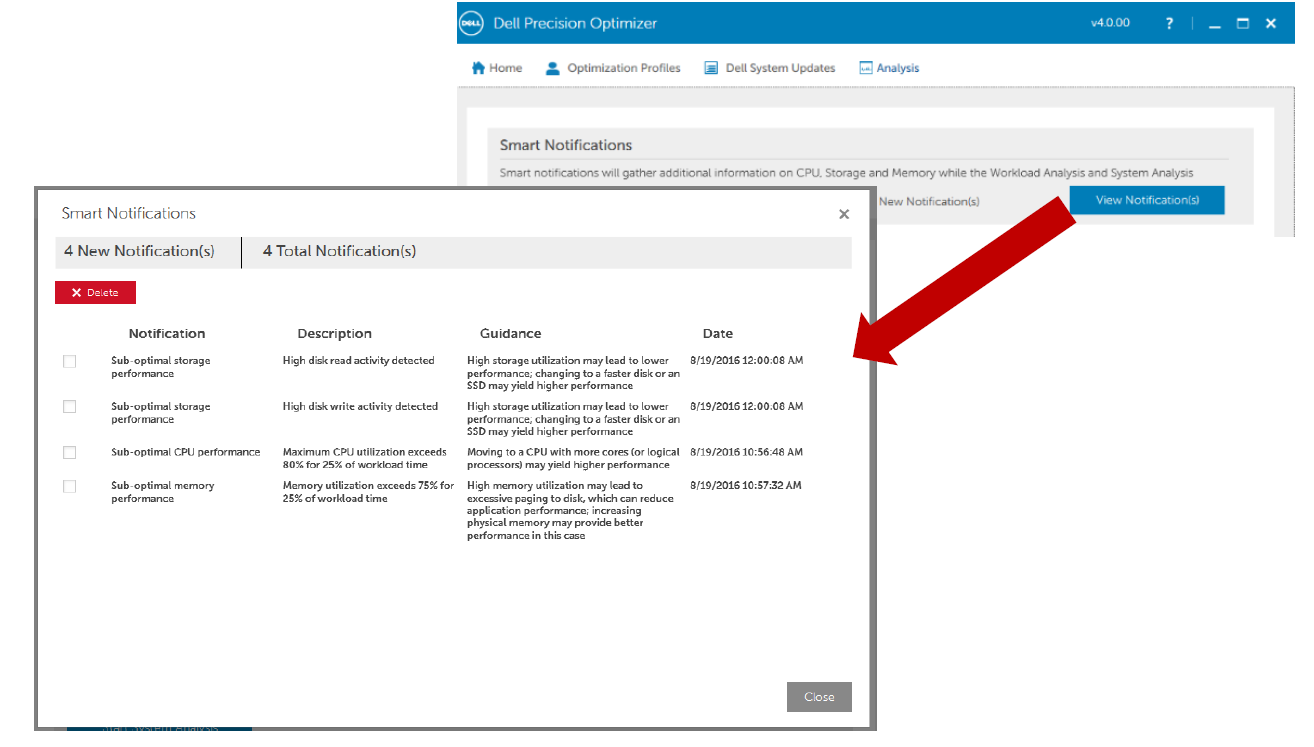1314x747 pixels.
Task: Open Dell System Updates tab
Action: pyautogui.click(x=770, y=68)
